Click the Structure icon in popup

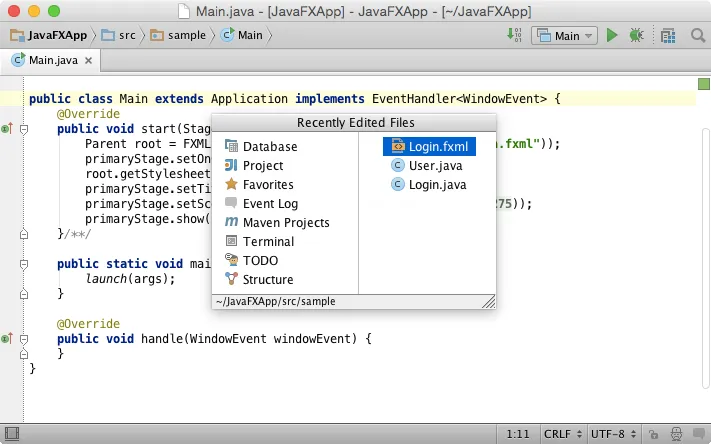231,278
